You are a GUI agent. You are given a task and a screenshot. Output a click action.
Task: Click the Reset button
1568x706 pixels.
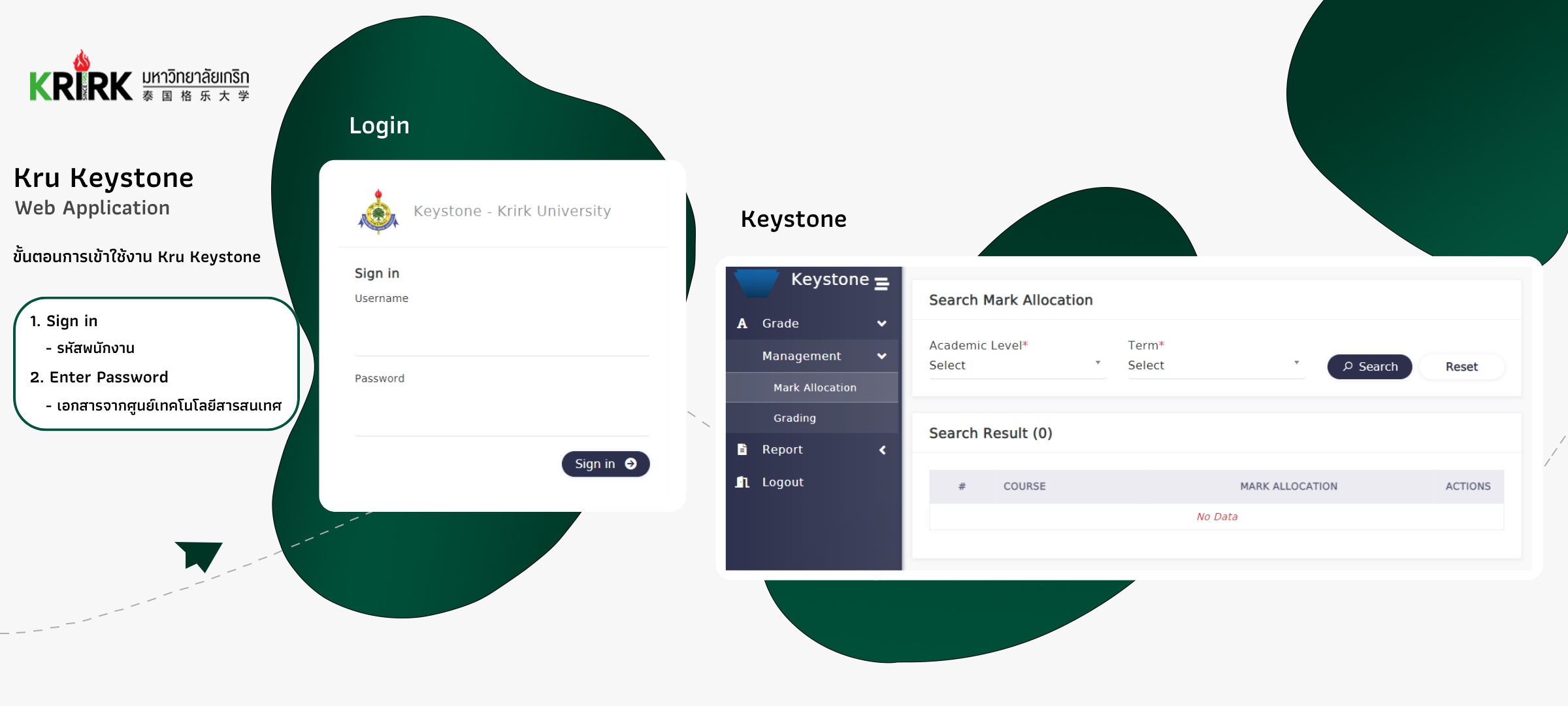pos(1461,367)
